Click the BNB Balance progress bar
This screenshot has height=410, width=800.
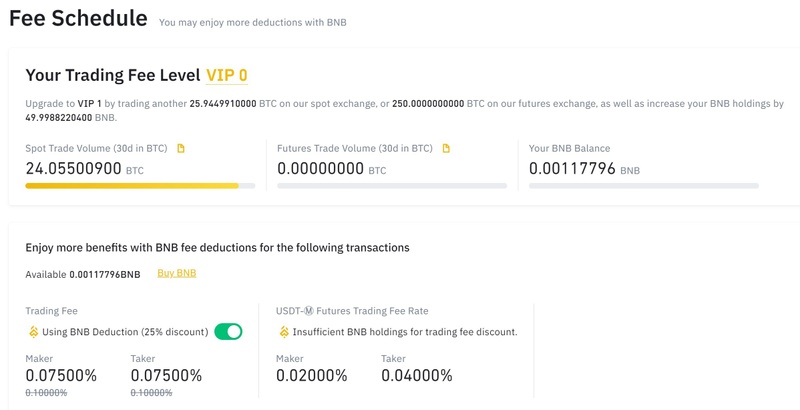[643, 186]
